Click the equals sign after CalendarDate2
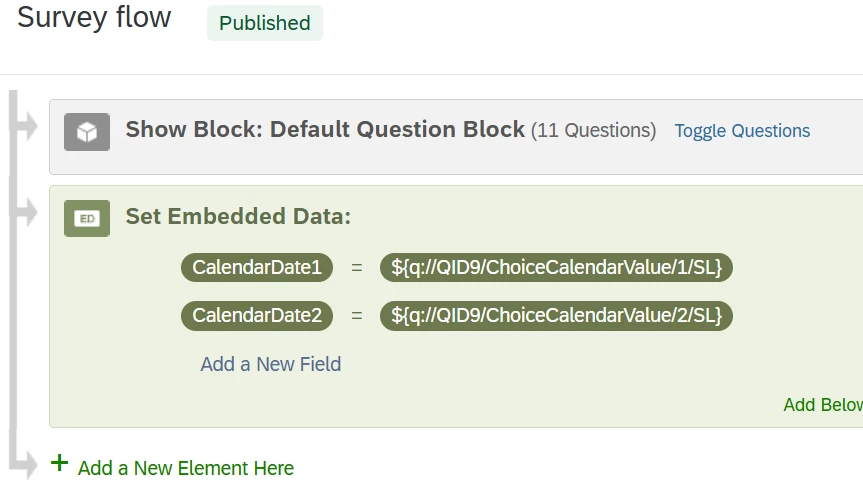 tap(357, 316)
